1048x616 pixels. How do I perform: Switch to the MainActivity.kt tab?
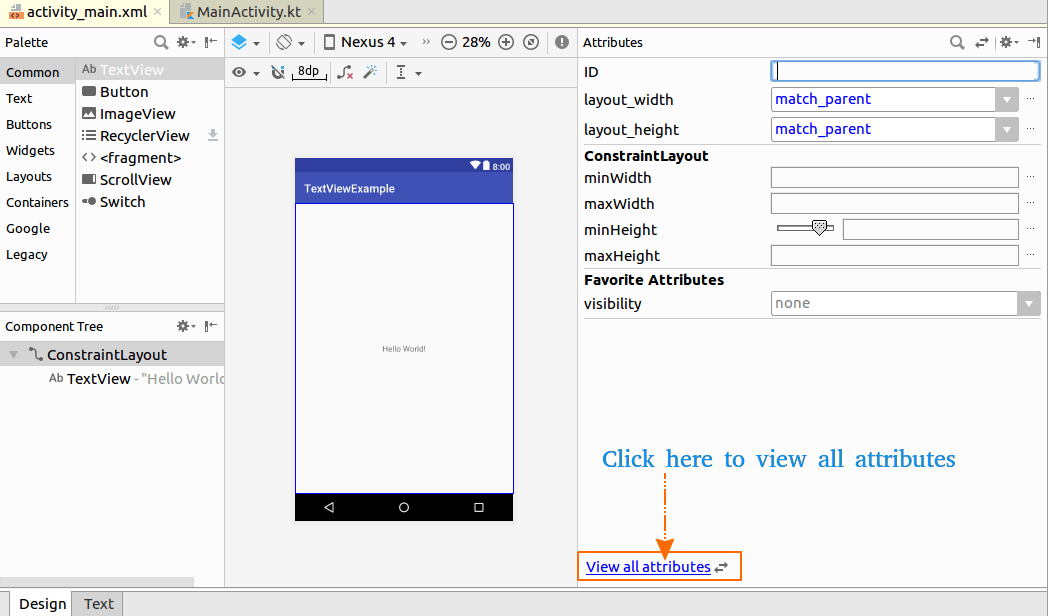pyautogui.click(x=248, y=12)
